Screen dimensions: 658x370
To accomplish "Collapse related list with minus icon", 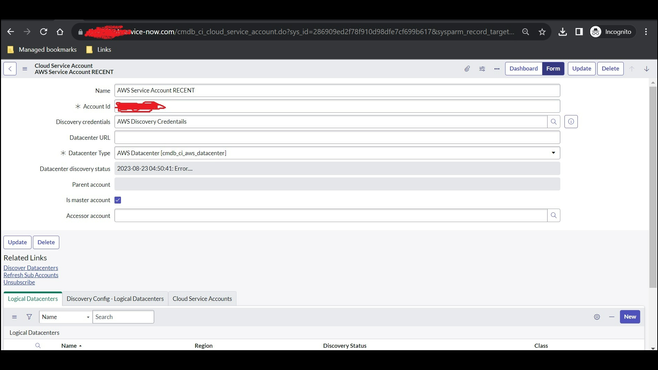I will pyautogui.click(x=611, y=317).
